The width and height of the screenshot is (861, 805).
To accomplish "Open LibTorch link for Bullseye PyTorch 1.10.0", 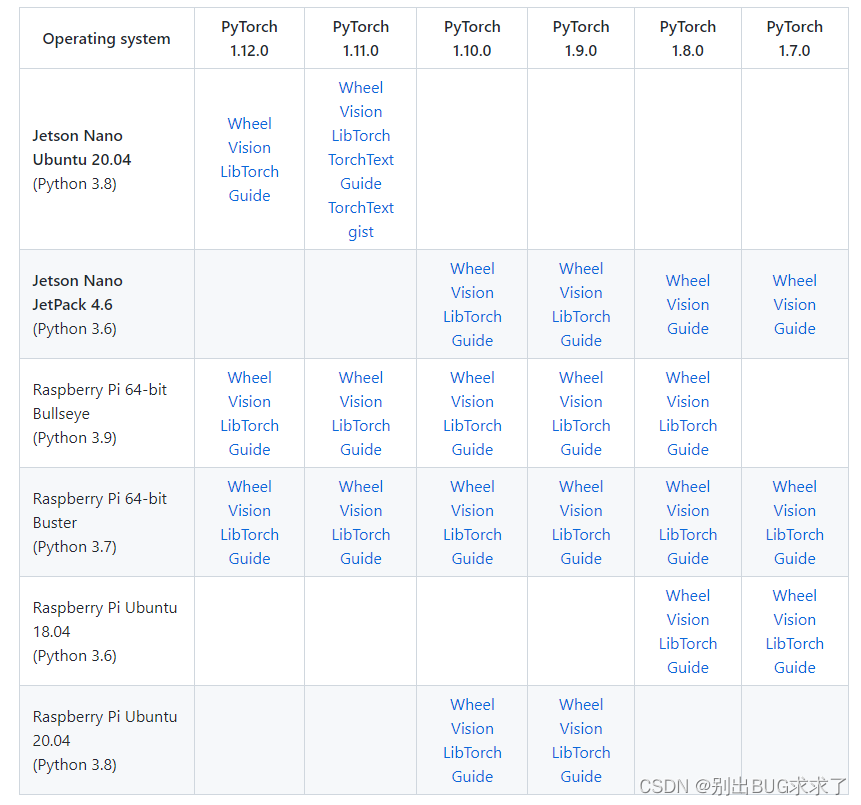I will point(472,426).
